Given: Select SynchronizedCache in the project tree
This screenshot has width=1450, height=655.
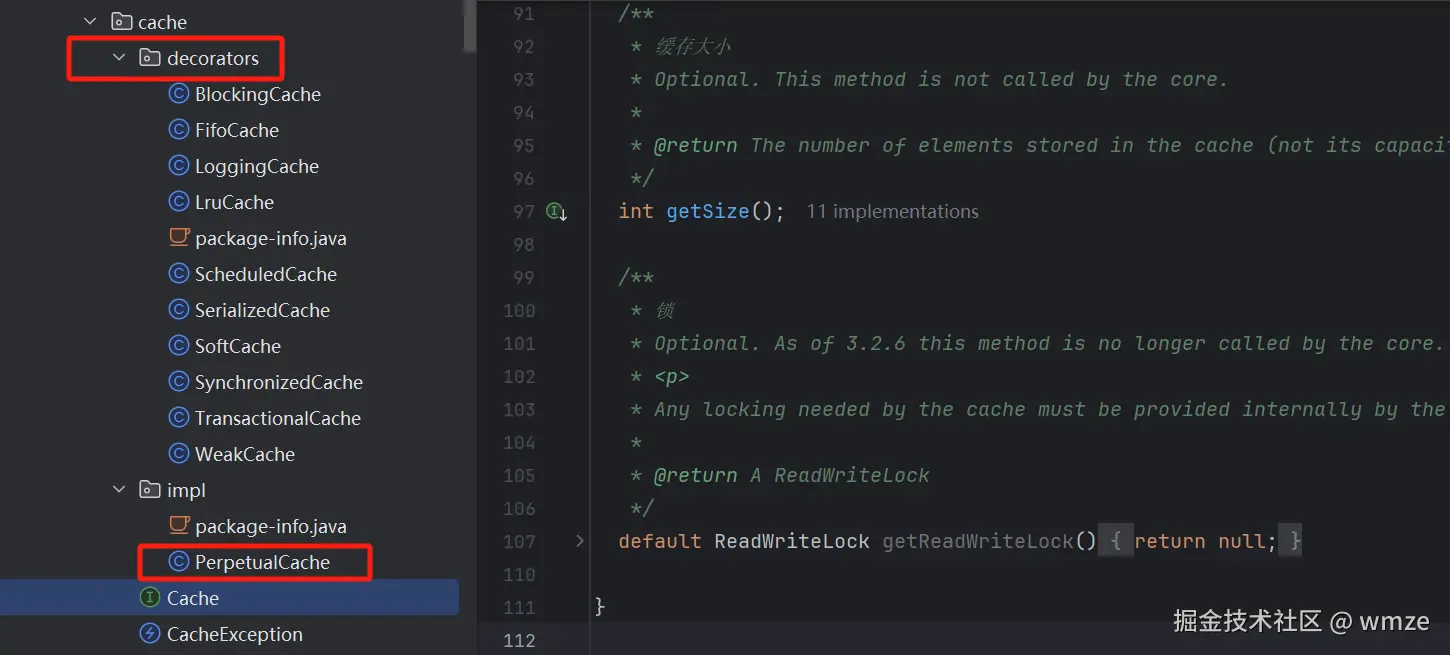Looking at the screenshot, I should pyautogui.click(x=278, y=382).
